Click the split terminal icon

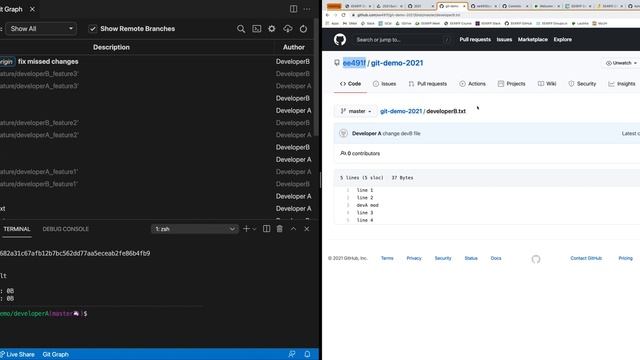tap(267, 229)
